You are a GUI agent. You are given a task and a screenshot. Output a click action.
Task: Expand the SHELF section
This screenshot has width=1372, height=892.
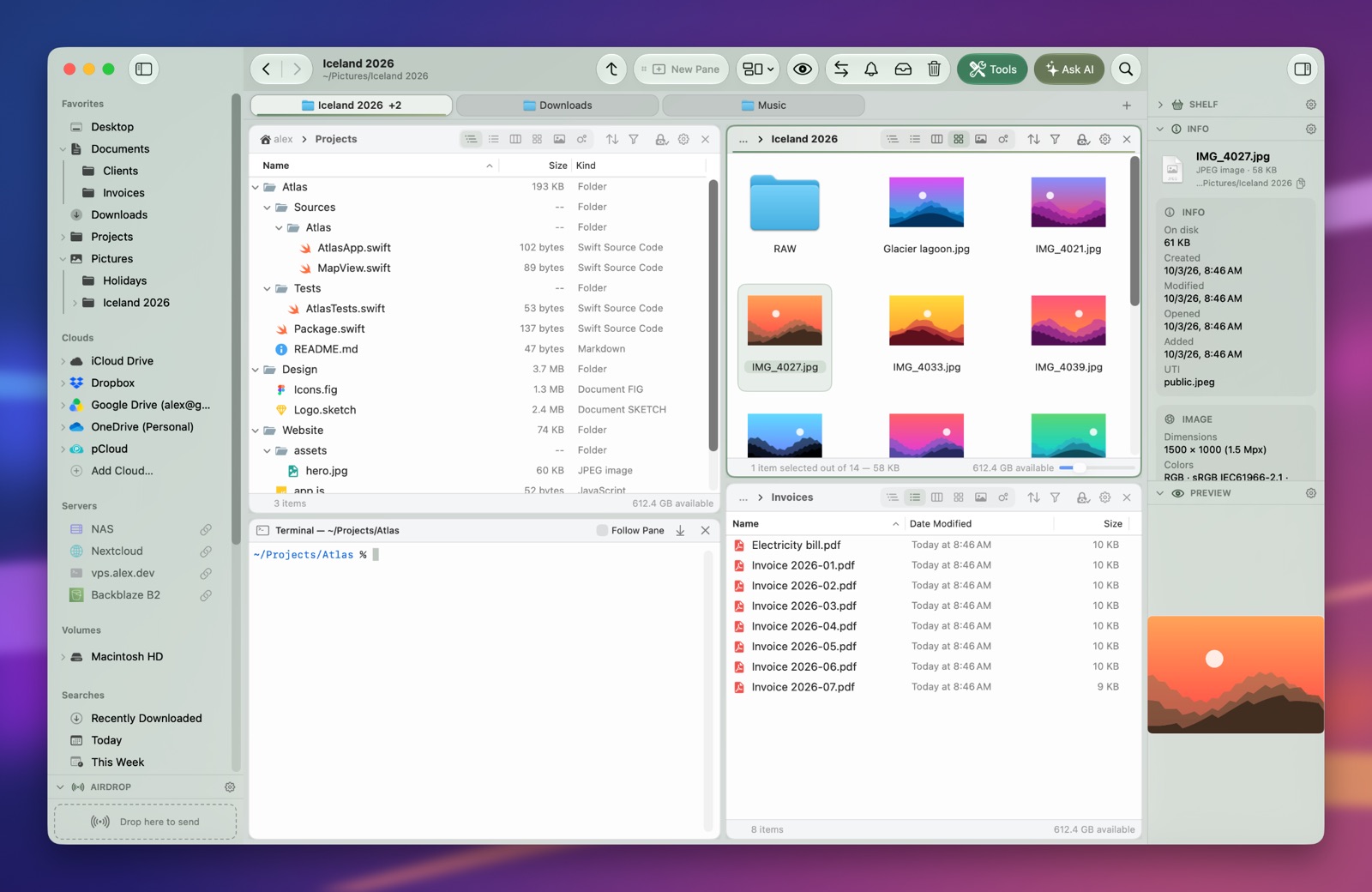(x=1160, y=105)
